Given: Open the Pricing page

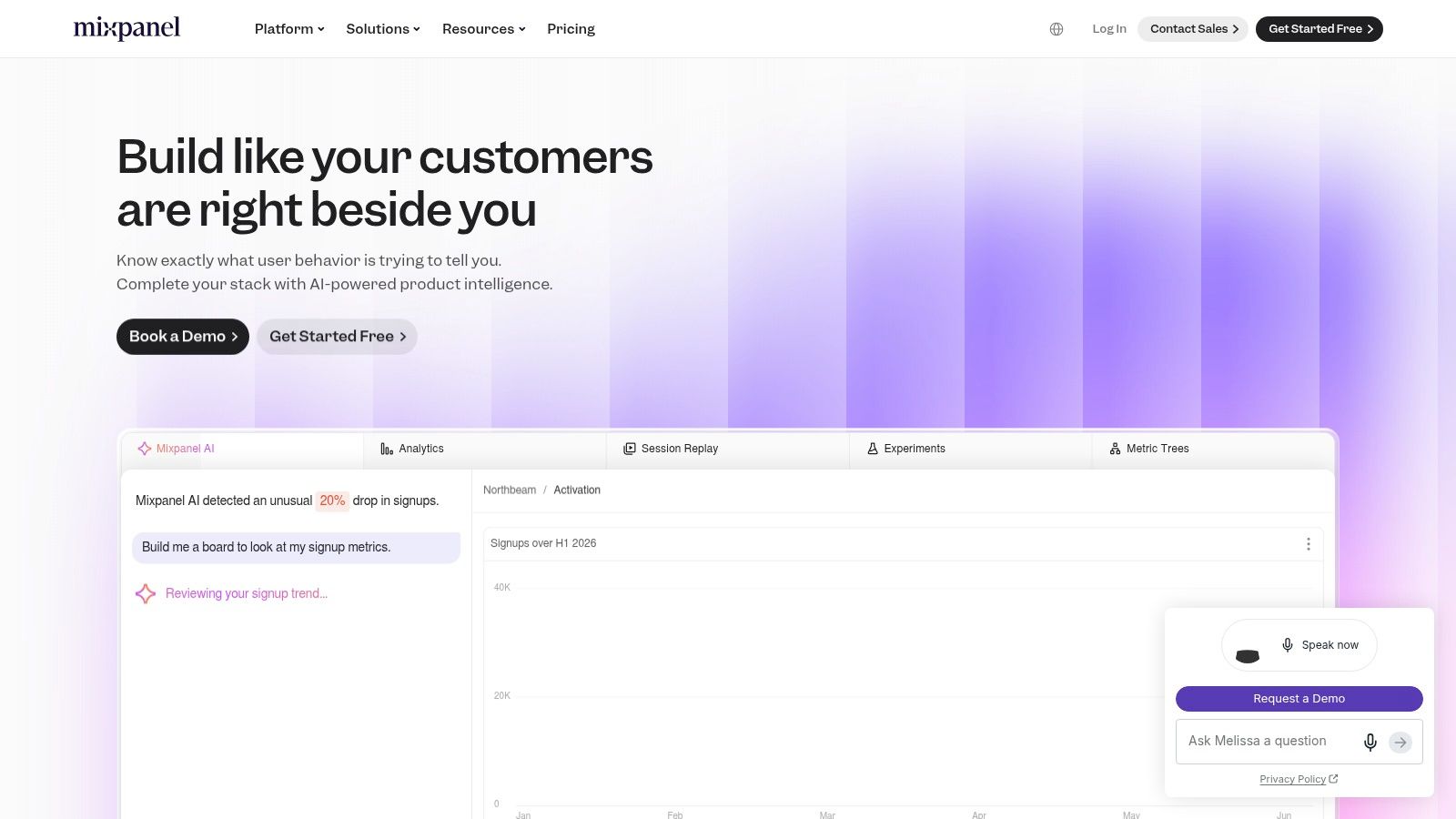Looking at the screenshot, I should [571, 29].
